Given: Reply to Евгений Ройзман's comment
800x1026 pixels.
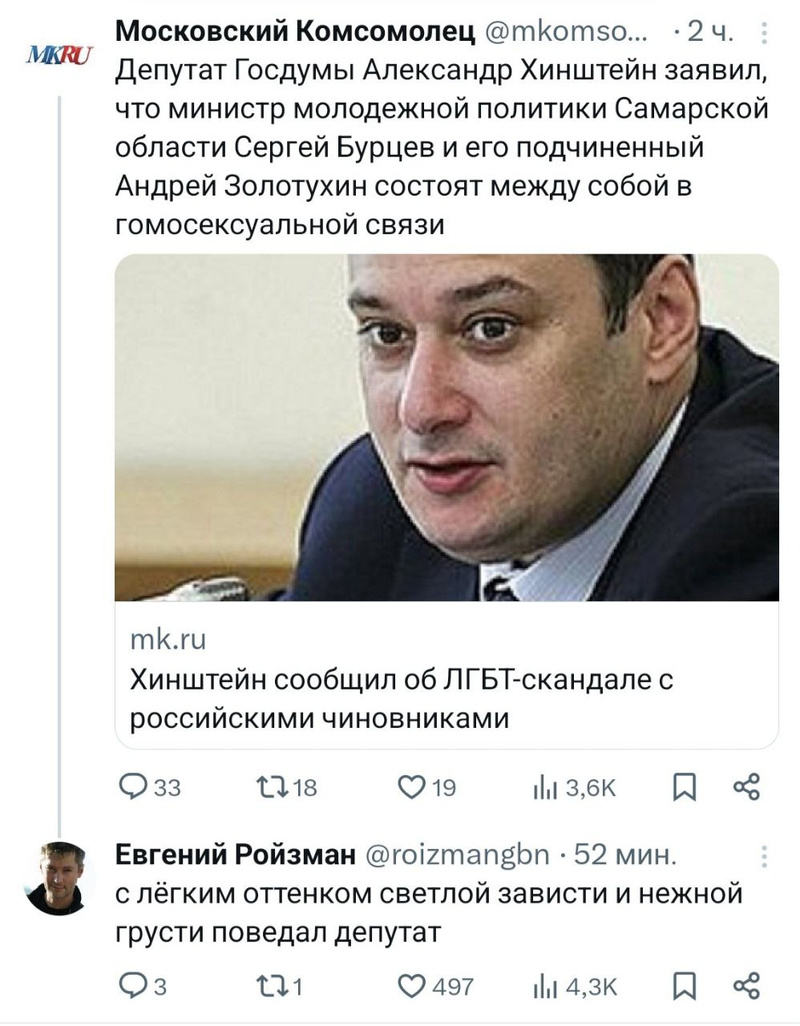Looking at the screenshot, I should [133, 986].
